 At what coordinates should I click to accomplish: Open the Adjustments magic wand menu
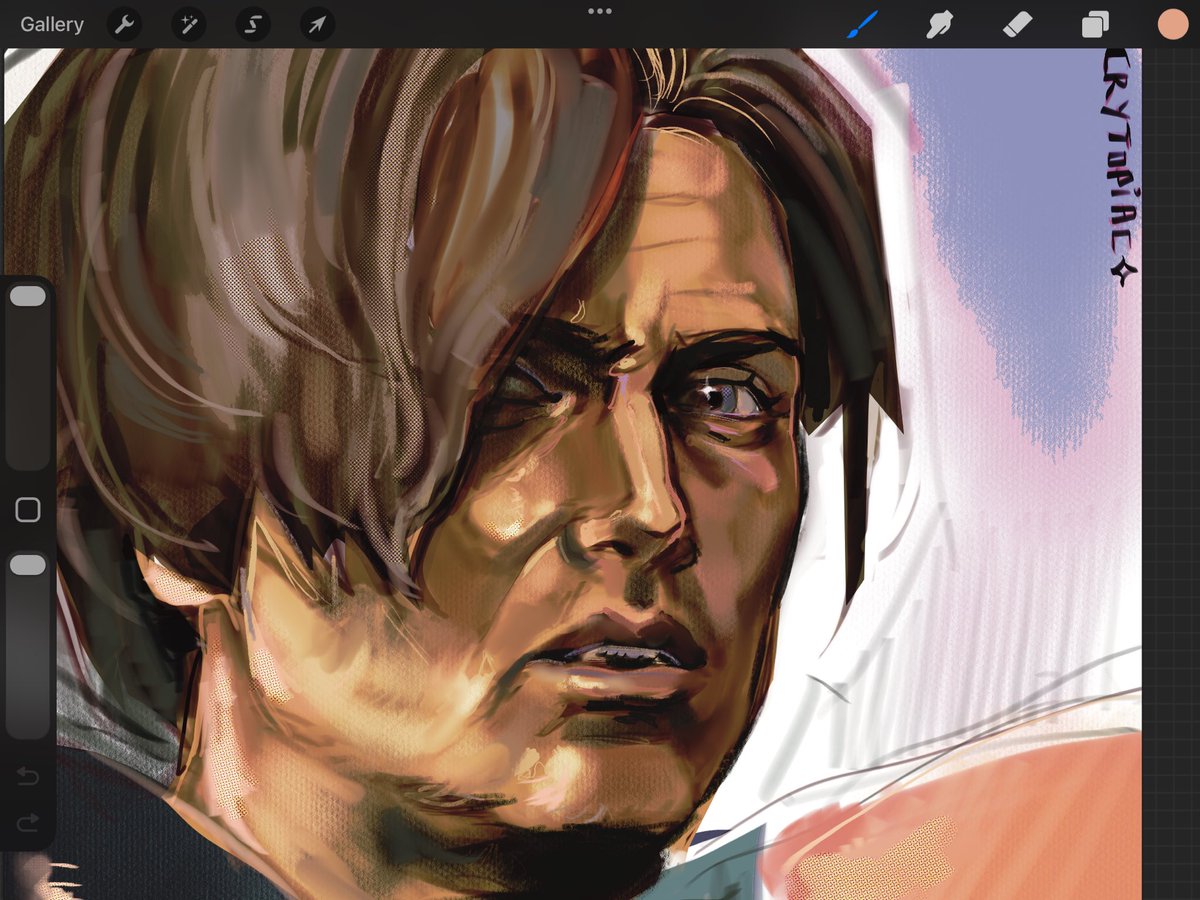[x=188, y=25]
